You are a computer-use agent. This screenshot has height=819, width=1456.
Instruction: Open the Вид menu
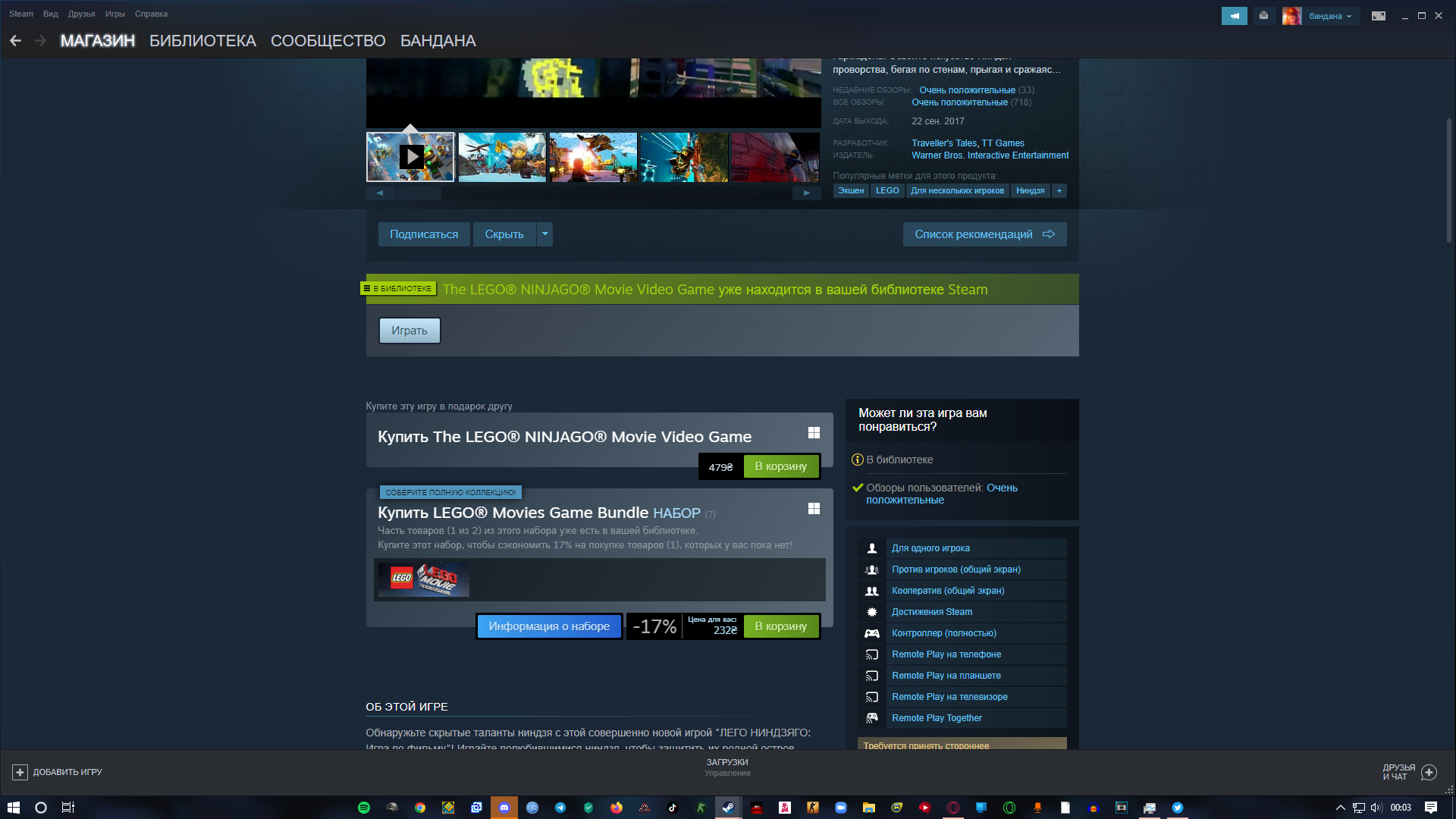point(51,14)
